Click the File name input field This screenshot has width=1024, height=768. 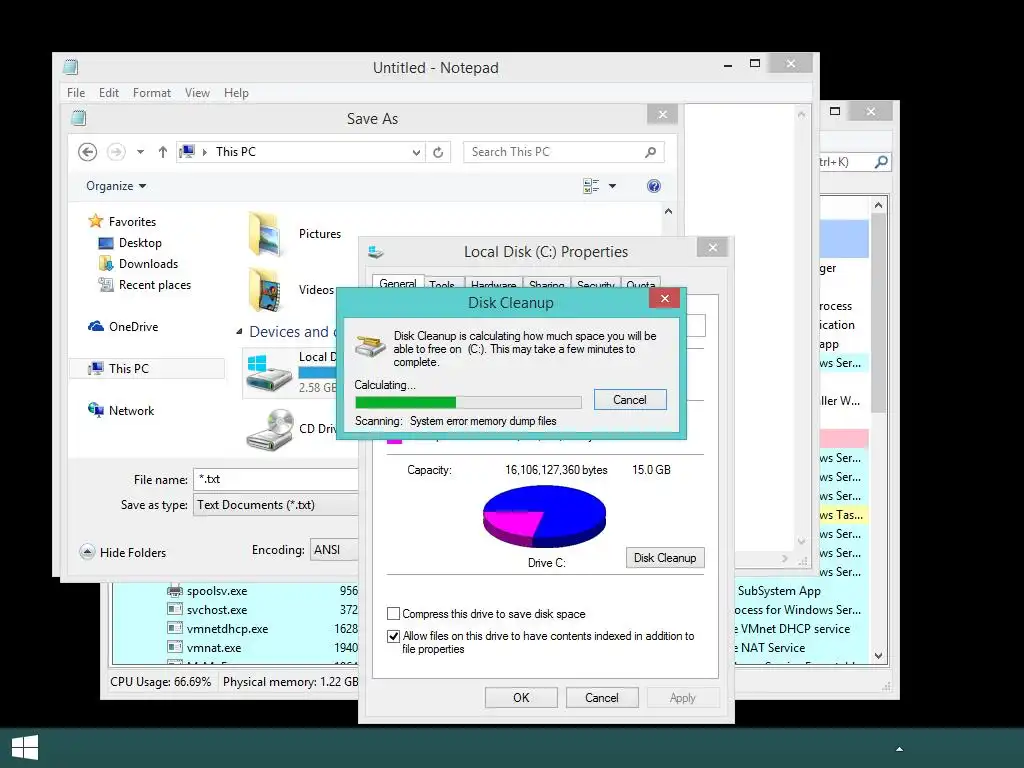coord(277,479)
